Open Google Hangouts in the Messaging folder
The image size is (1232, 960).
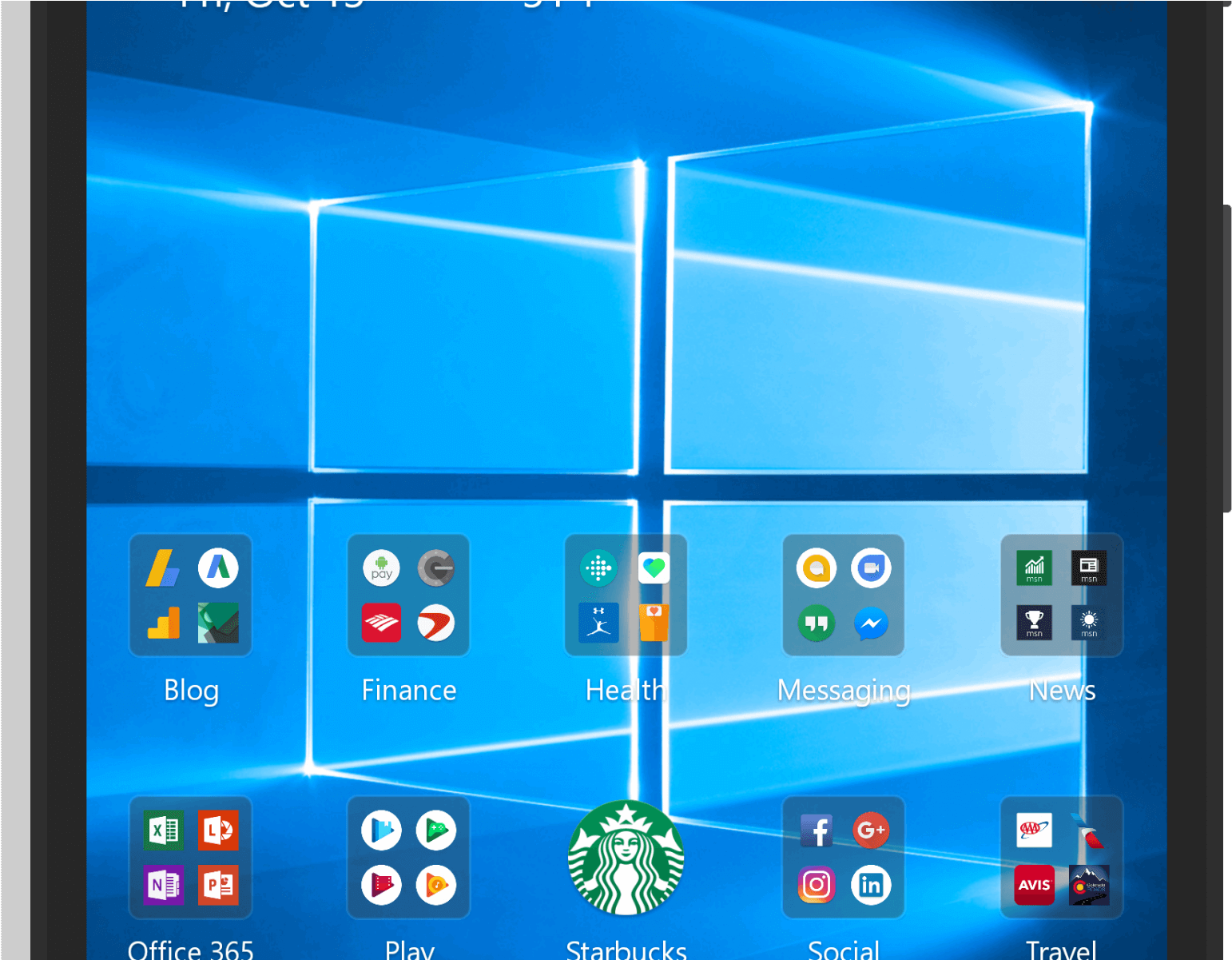pos(817,624)
